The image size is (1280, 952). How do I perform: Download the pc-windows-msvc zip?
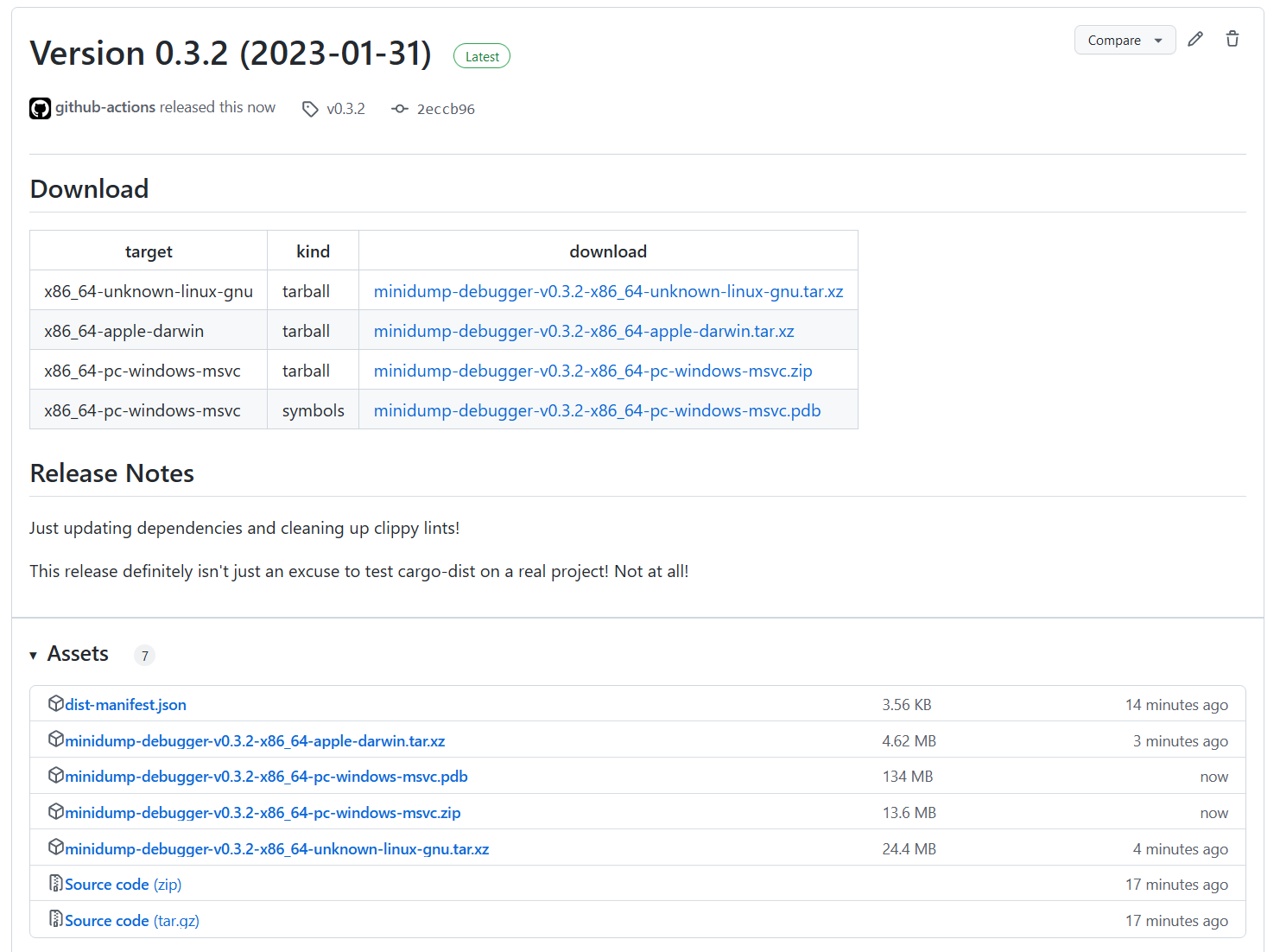pyautogui.click(x=592, y=371)
